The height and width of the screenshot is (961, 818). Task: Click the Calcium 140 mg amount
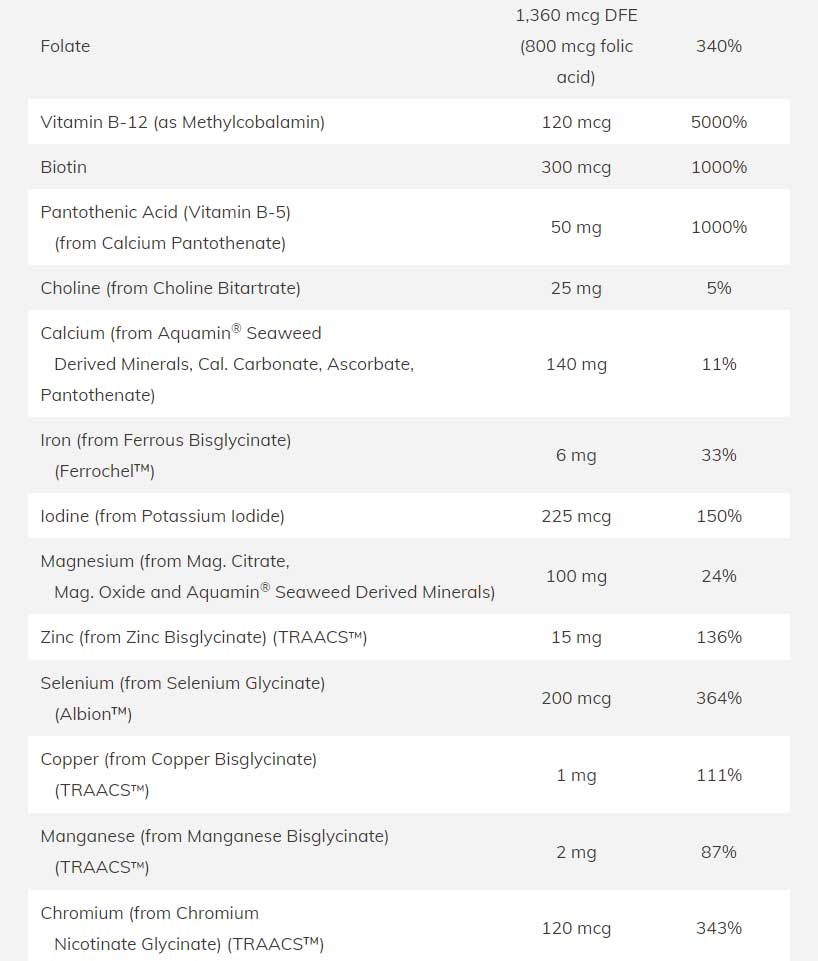coord(576,364)
